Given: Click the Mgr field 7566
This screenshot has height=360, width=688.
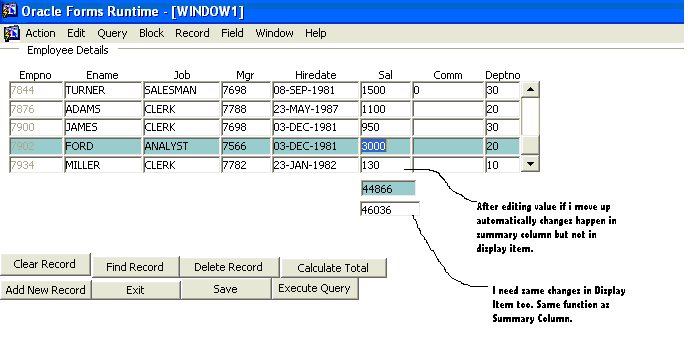Looking at the screenshot, I should [246, 146].
